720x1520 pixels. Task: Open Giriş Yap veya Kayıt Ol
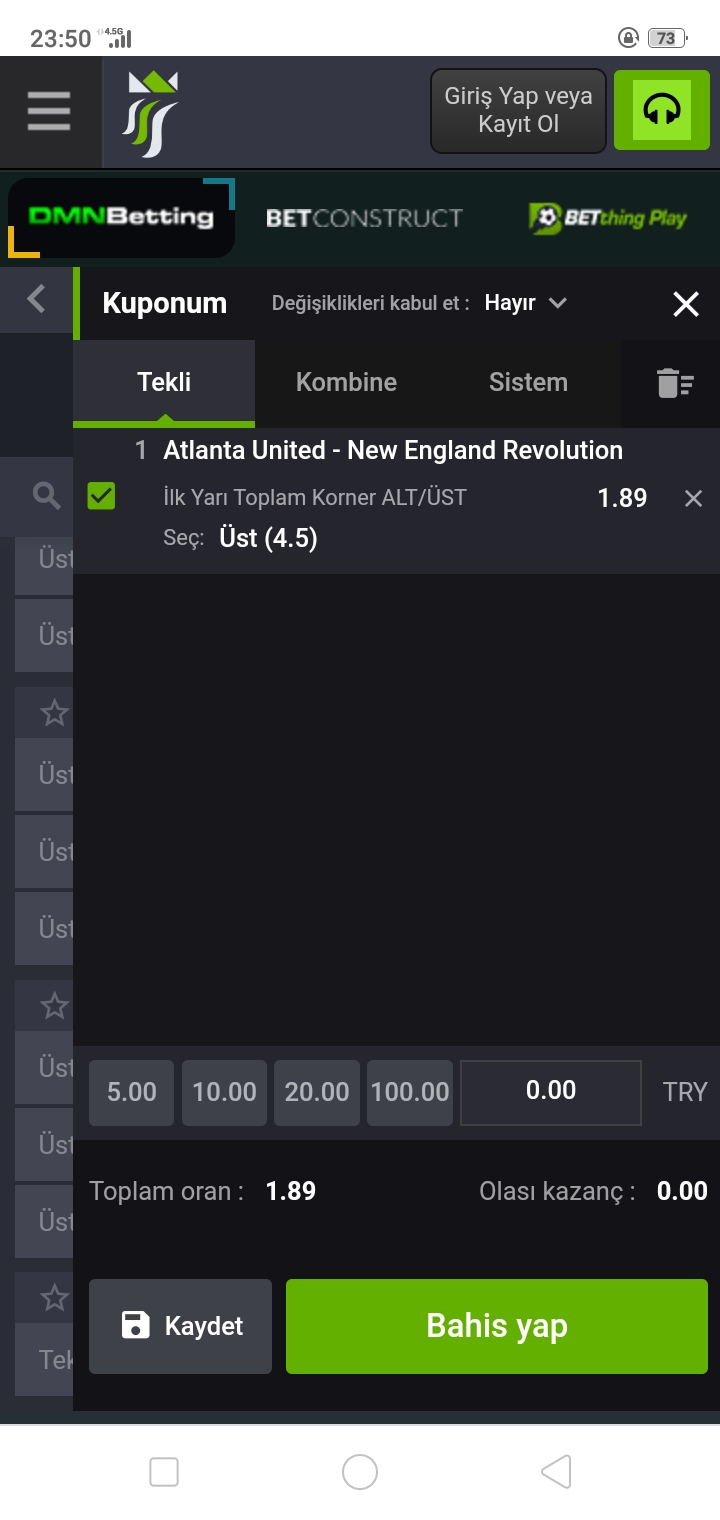(518, 110)
